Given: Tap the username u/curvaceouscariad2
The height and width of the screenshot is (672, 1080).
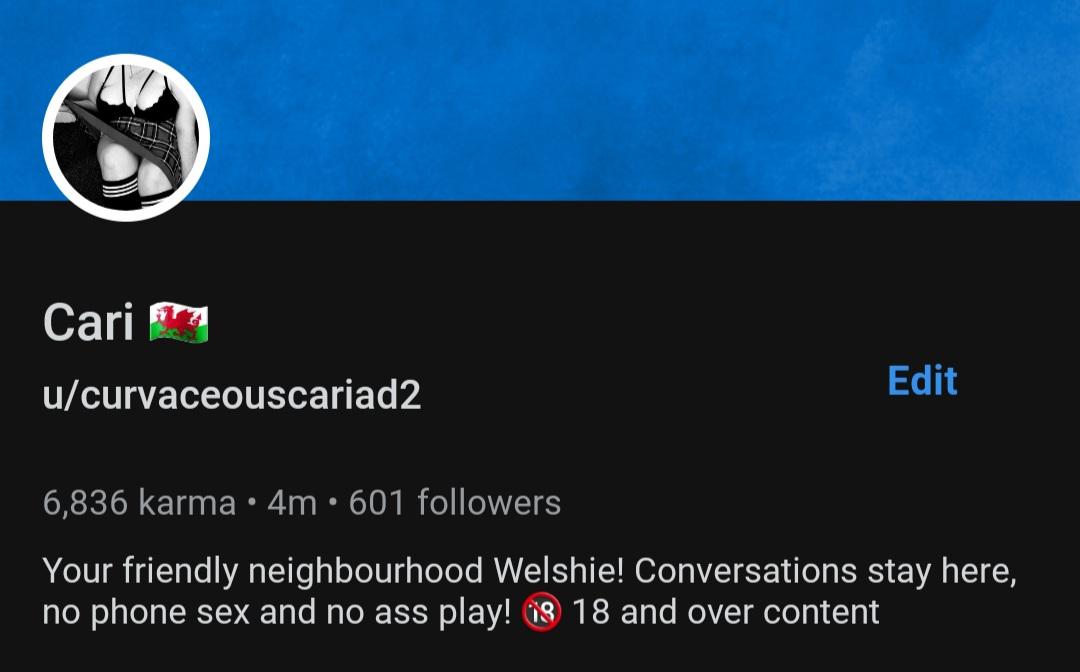Looking at the screenshot, I should coord(231,395).
